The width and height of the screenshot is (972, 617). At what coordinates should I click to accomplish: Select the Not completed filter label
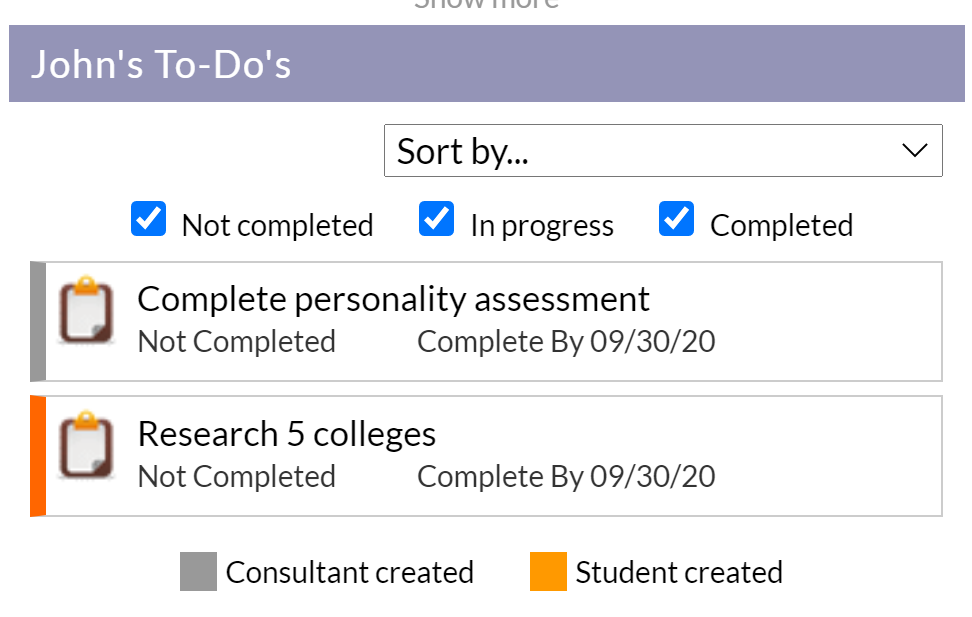click(277, 226)
